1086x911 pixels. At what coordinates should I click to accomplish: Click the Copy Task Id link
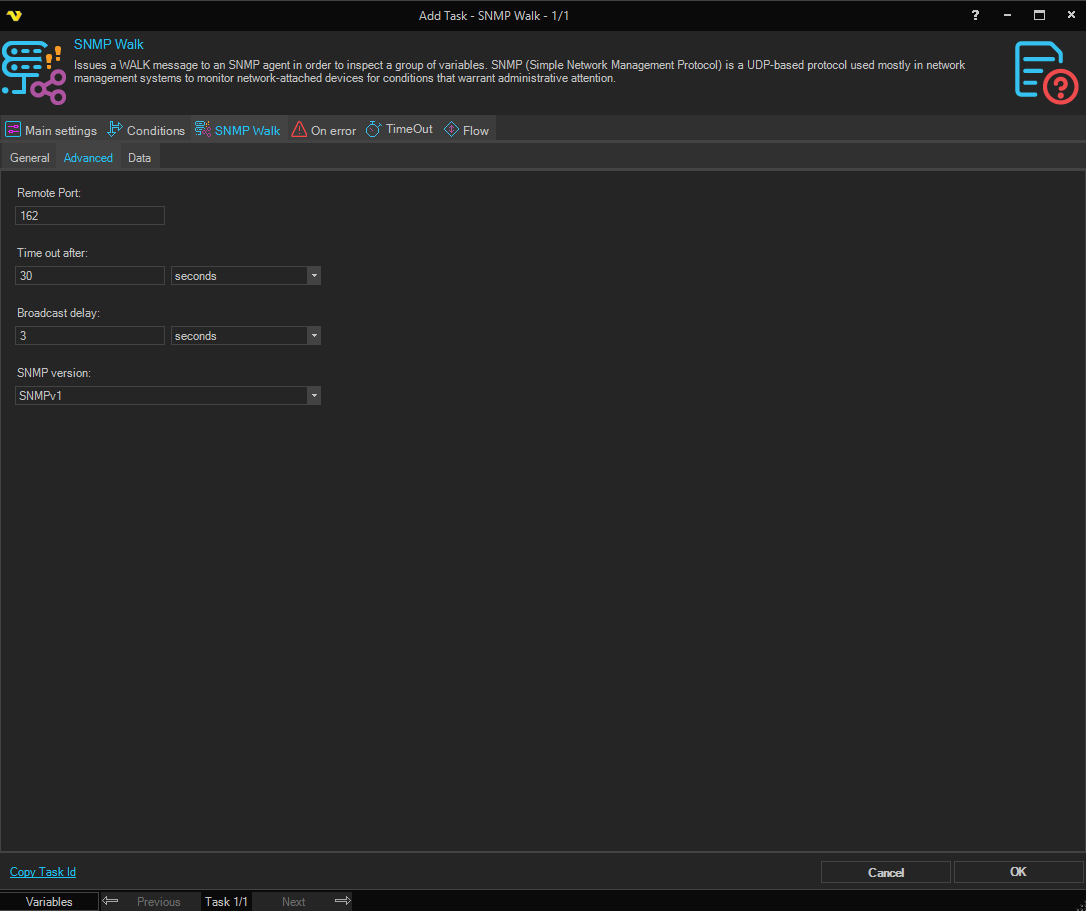pyautogui.click(x=43, y=872)
